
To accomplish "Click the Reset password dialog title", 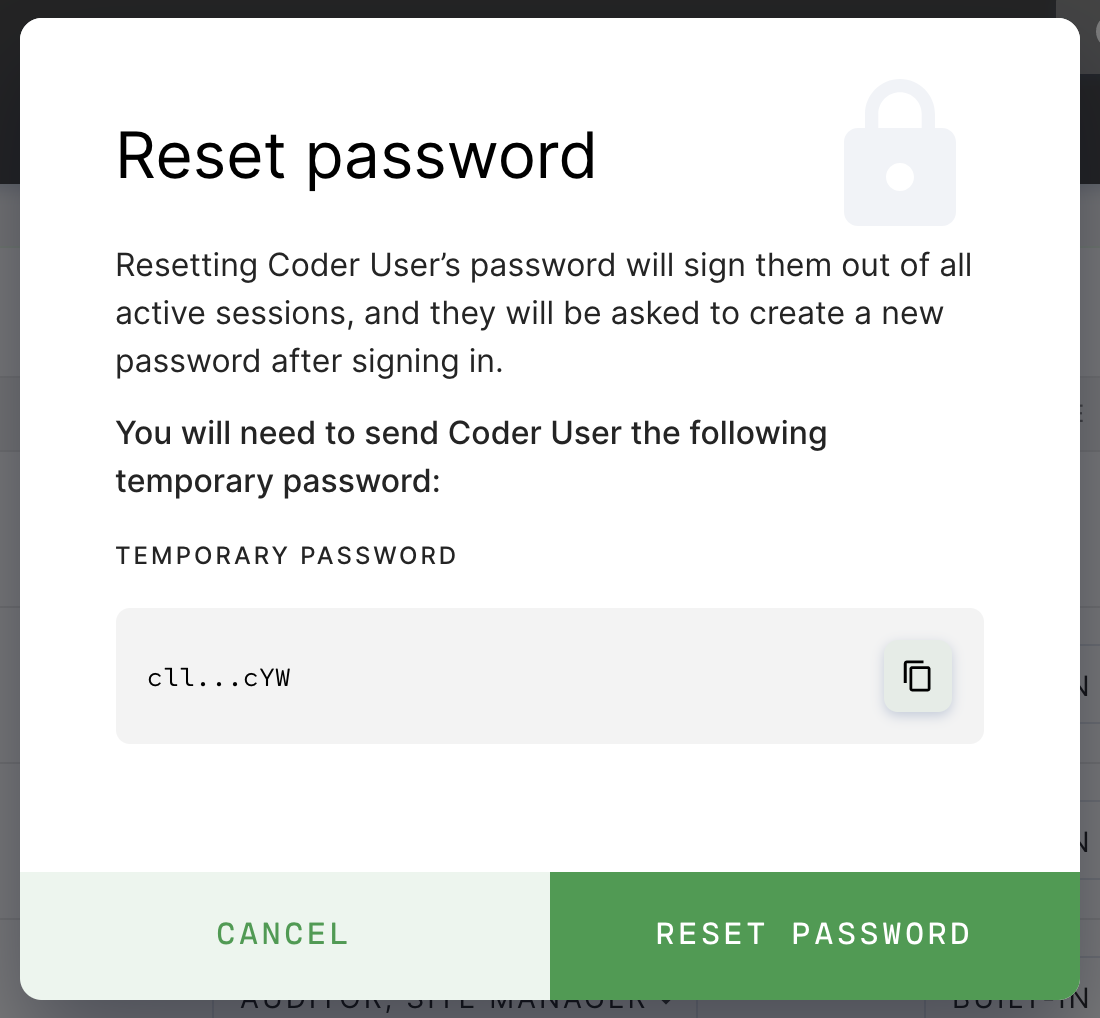I will (x=357, y=156).
